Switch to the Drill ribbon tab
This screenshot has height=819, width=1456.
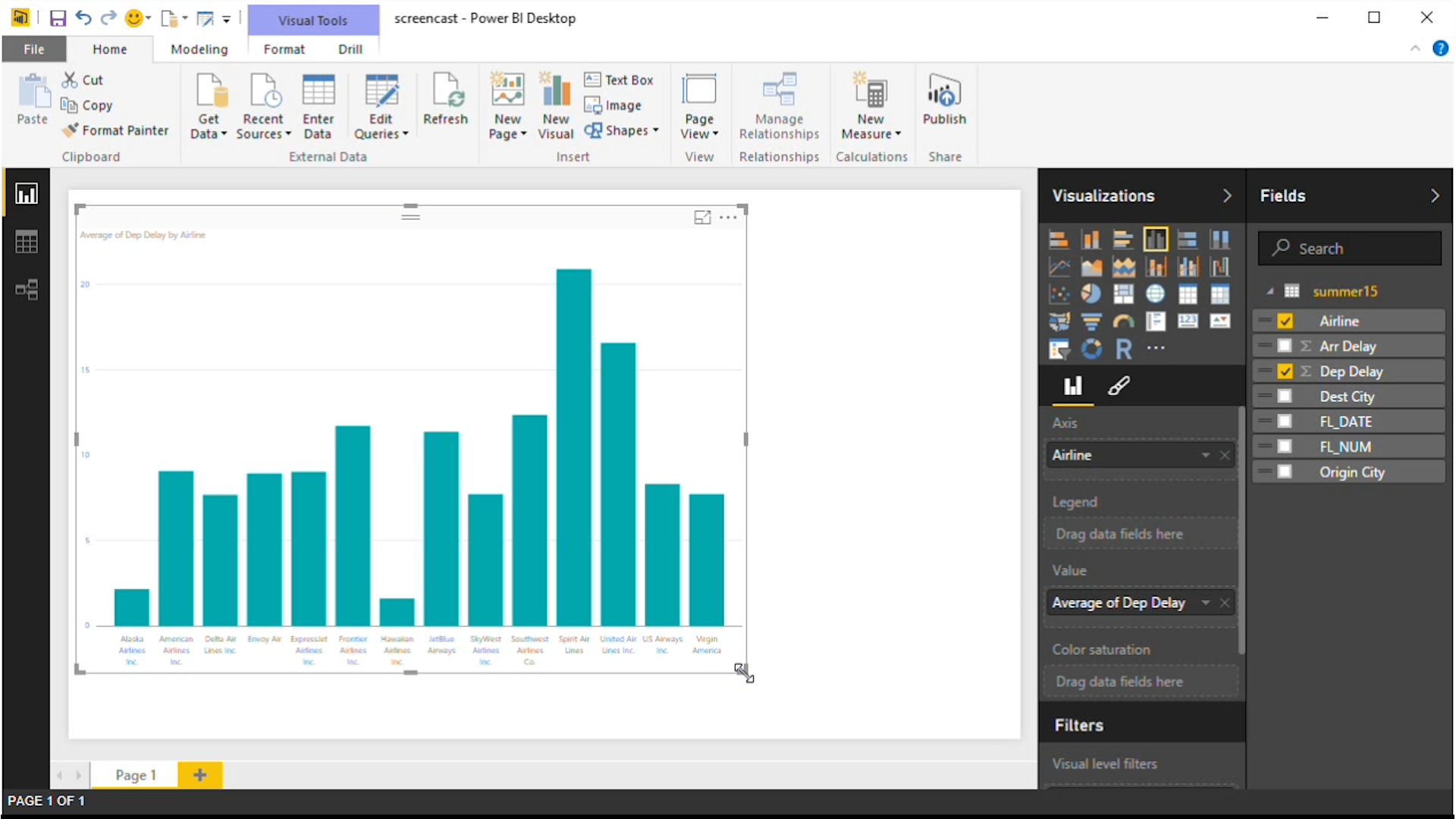click(350, 49)
